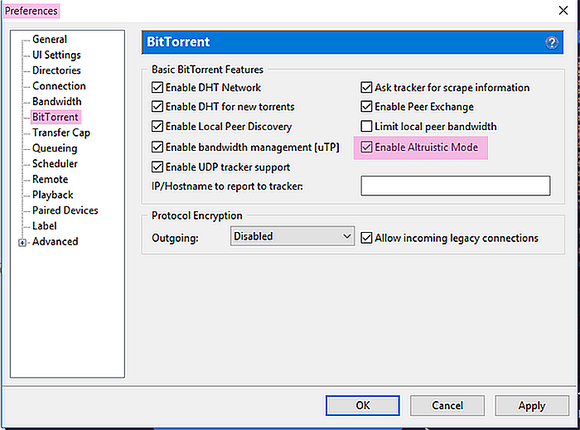Enable Limit local peer bandwidth
Screen dimensions: 580x430
[x=366, y=126]
